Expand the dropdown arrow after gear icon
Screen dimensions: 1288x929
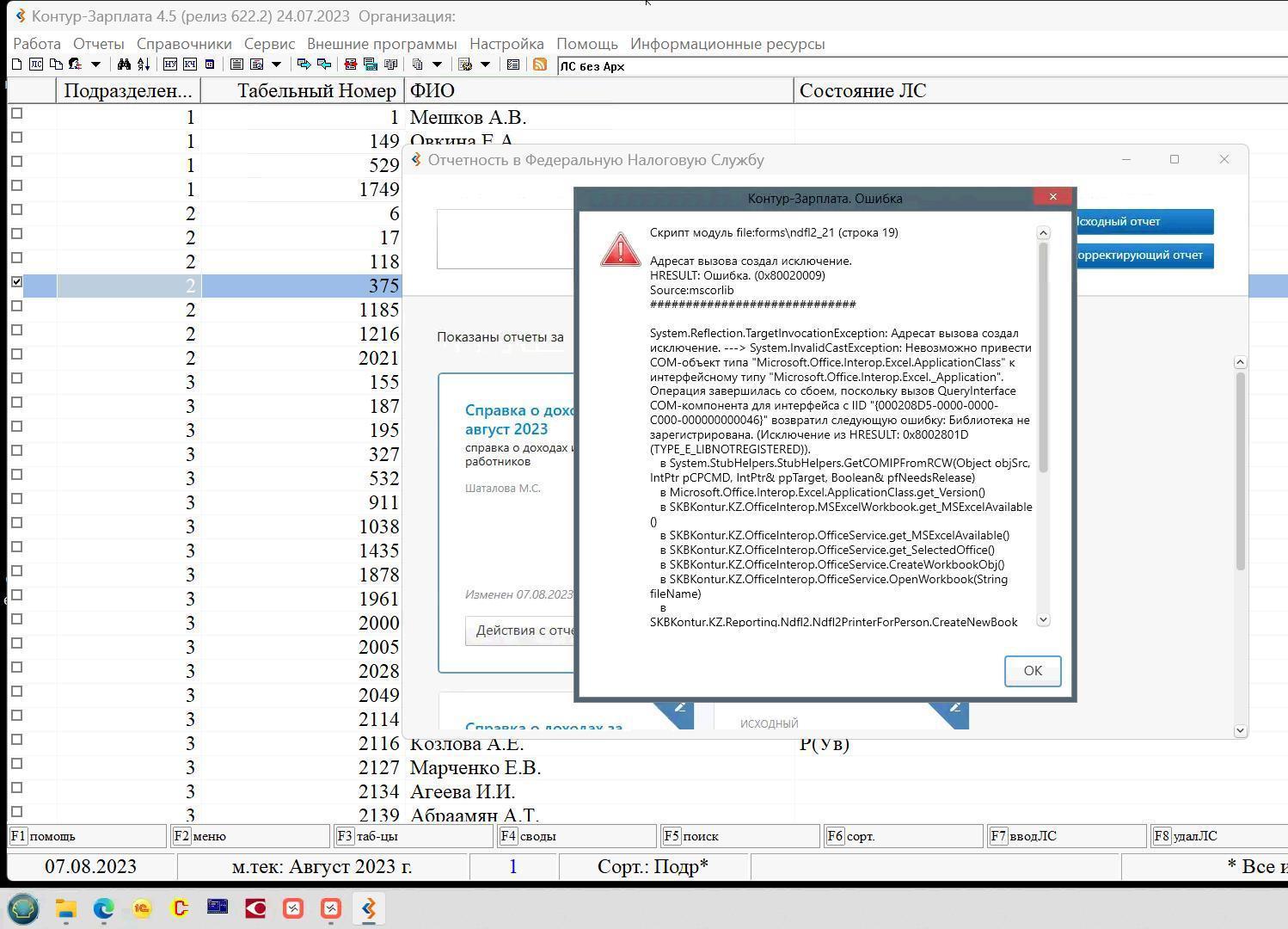[x=485, y=65]
